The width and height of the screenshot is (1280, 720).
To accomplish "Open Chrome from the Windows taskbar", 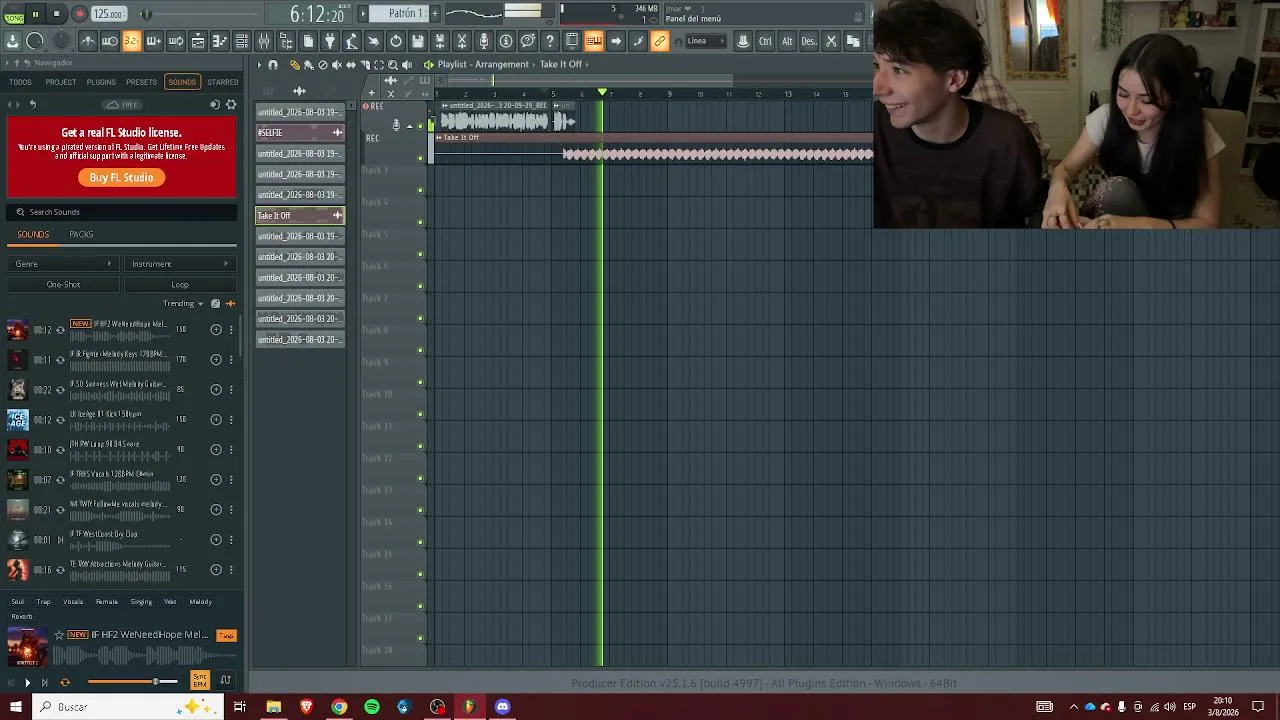I will tap(339, 707).
